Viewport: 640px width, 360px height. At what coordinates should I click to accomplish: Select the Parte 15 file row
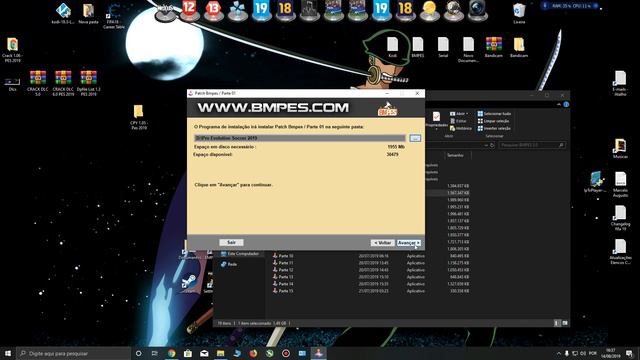click(x=371, y=291)
